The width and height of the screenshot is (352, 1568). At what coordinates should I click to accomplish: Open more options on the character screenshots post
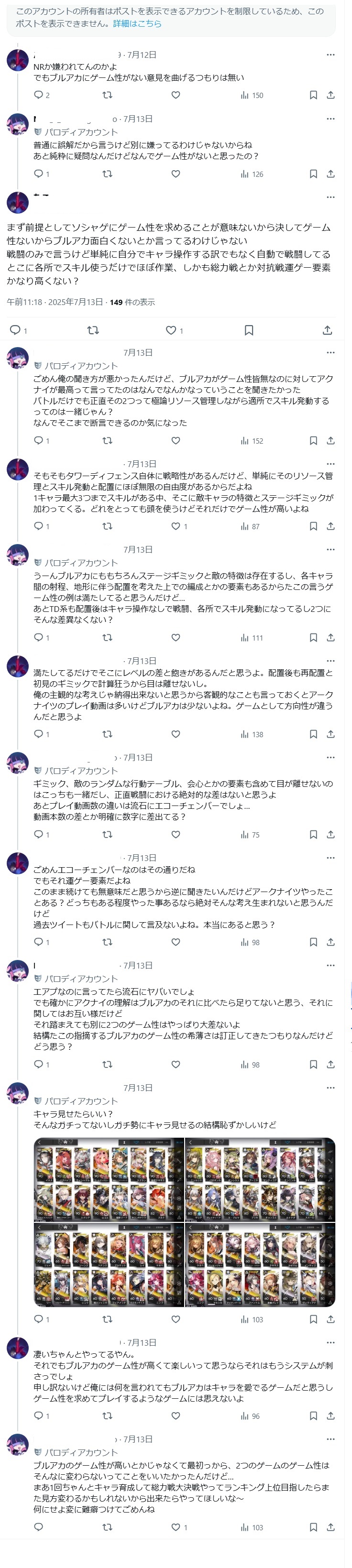click(330, 1088)
